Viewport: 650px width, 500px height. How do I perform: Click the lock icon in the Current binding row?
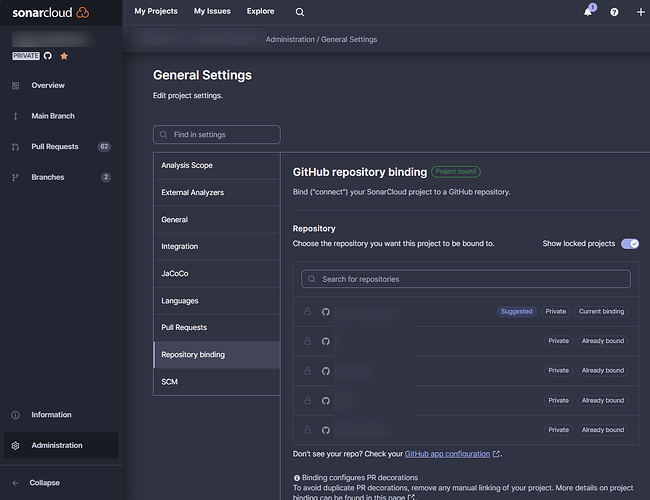pyautogui.click(x=307, y=311)
